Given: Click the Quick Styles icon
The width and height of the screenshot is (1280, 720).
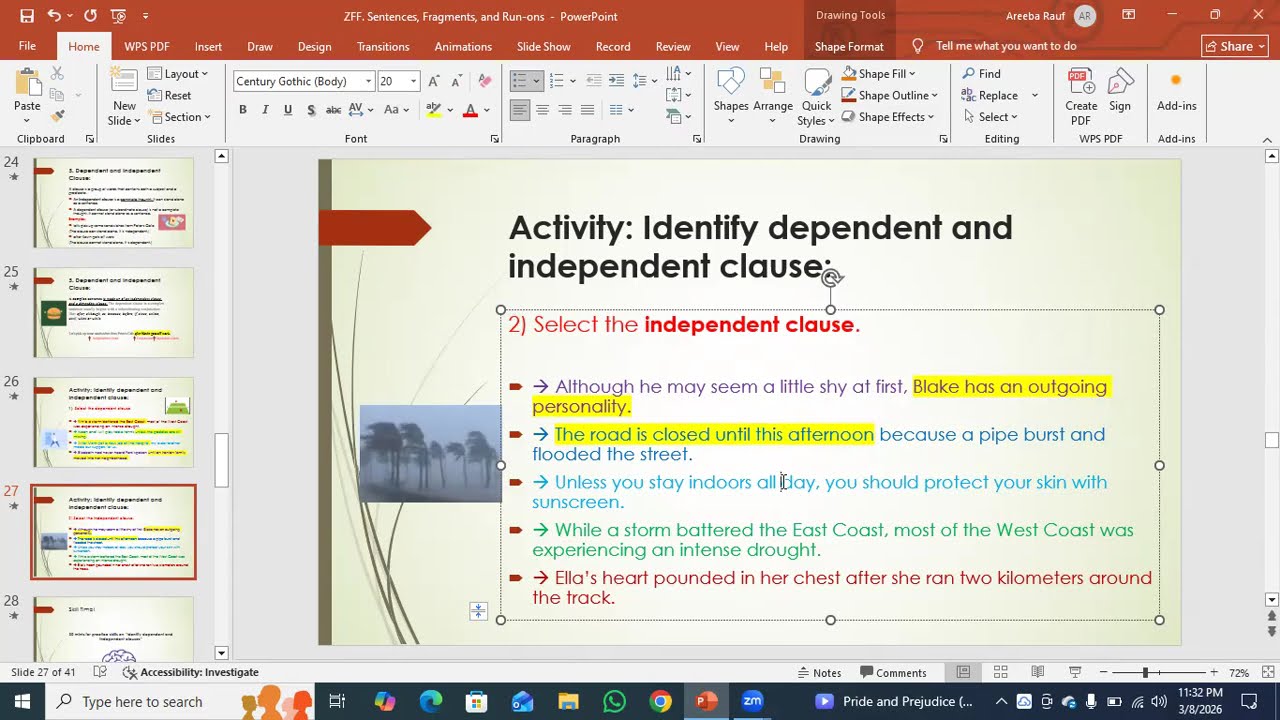Looking at the screenshot, I should [816, 82].
